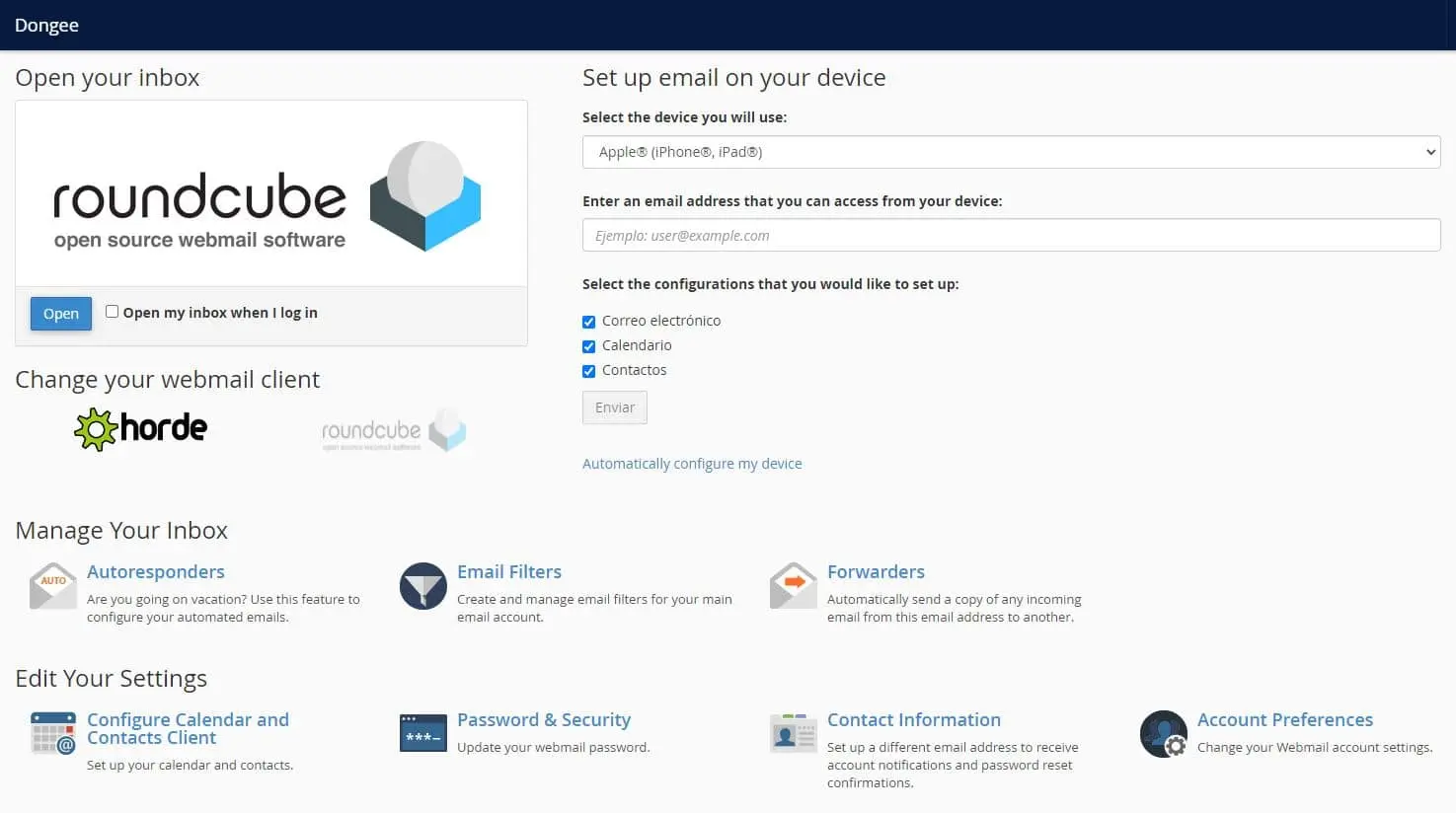Click the Autoresponders envelope icon
This screenshot has width=1456, height=813.
click(x=53, y=586)
